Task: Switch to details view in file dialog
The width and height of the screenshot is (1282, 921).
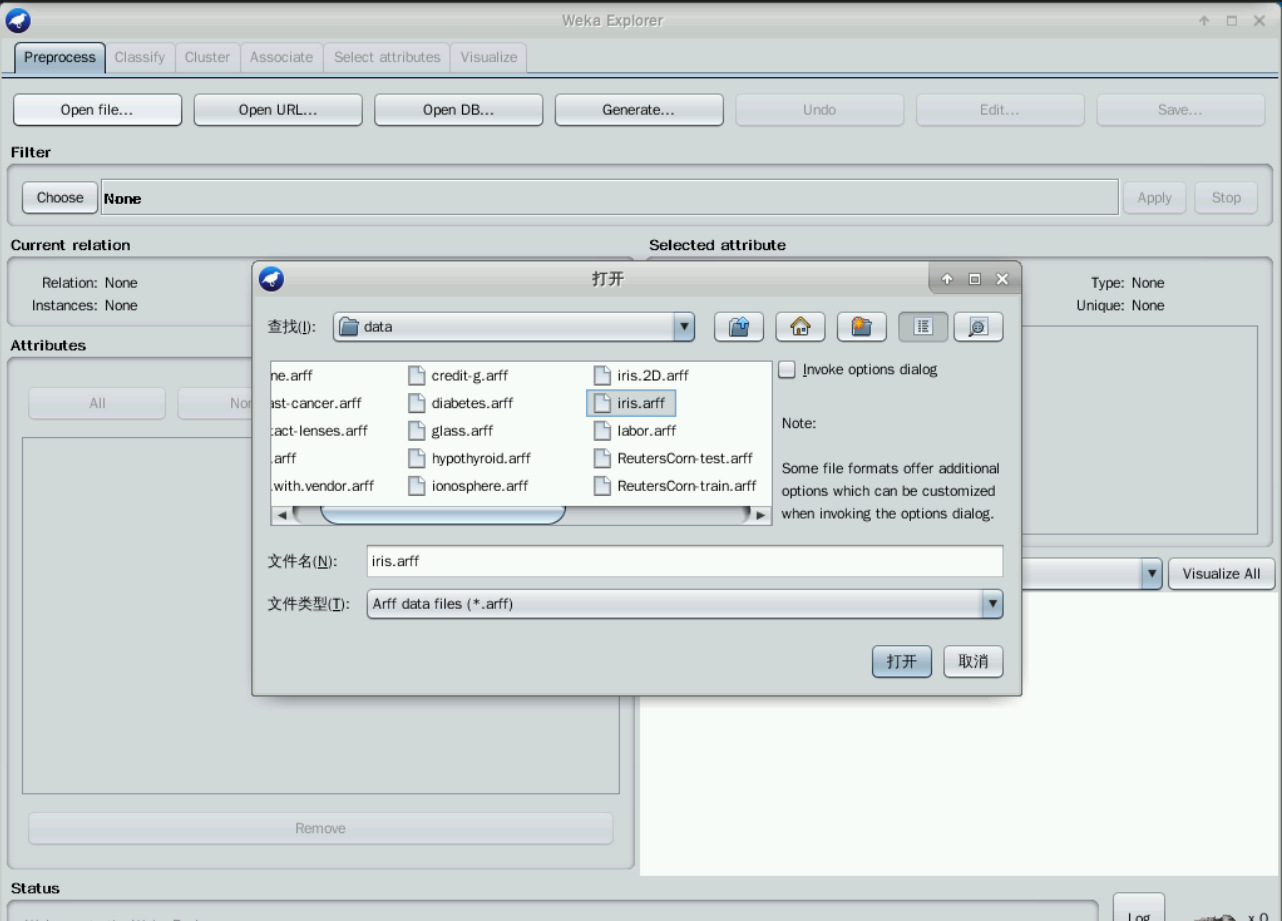Action: click(978, 326)
